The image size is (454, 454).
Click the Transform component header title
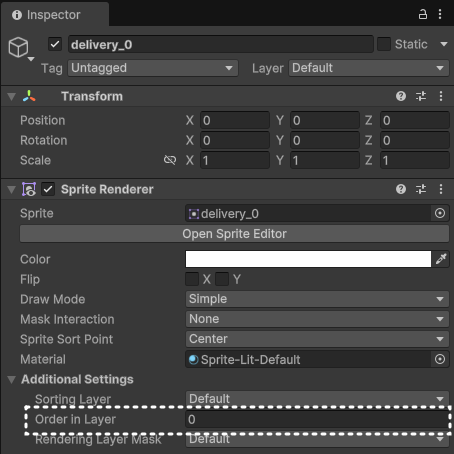[92, 96]
